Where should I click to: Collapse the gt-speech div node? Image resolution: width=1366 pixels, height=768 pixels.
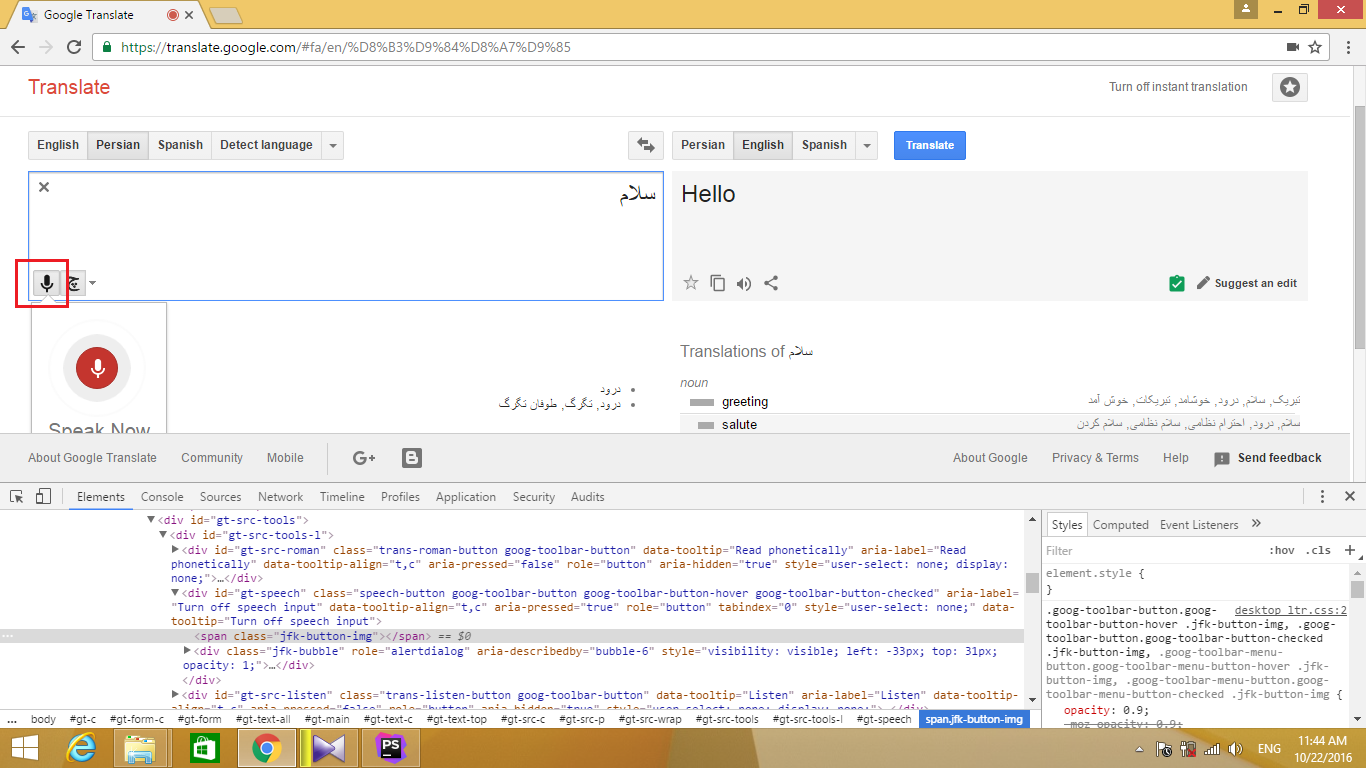click(x=175, y=593)
